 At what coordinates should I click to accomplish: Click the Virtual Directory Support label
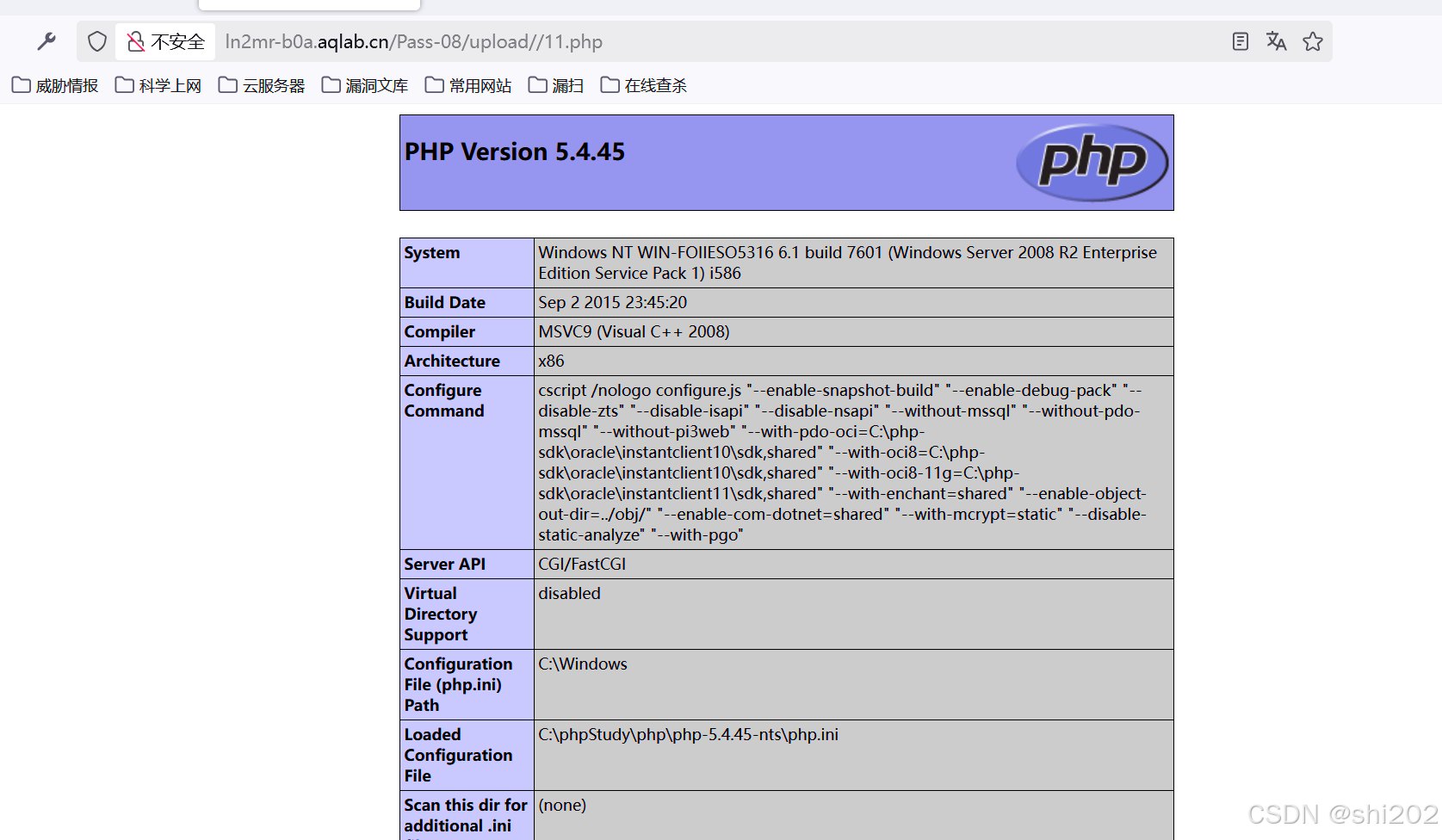(441, 615)
